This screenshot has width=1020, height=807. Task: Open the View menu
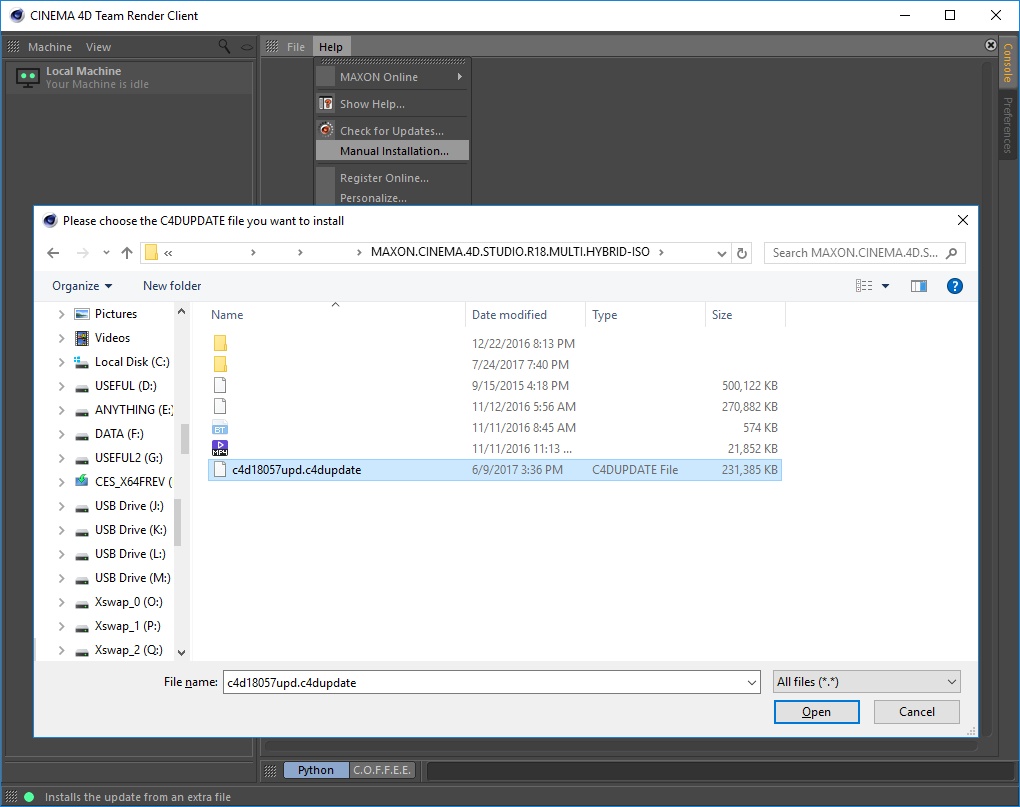(x=98, y=47)
